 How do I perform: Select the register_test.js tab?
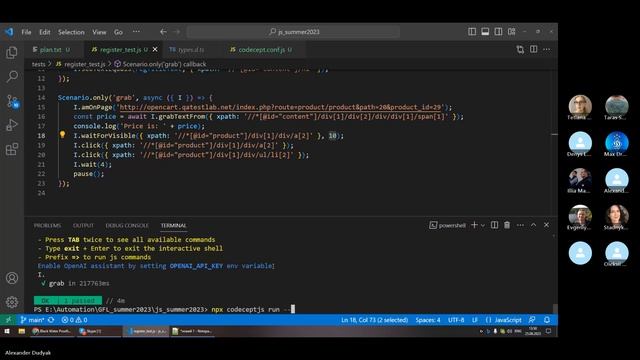click(x=120, y=49)
